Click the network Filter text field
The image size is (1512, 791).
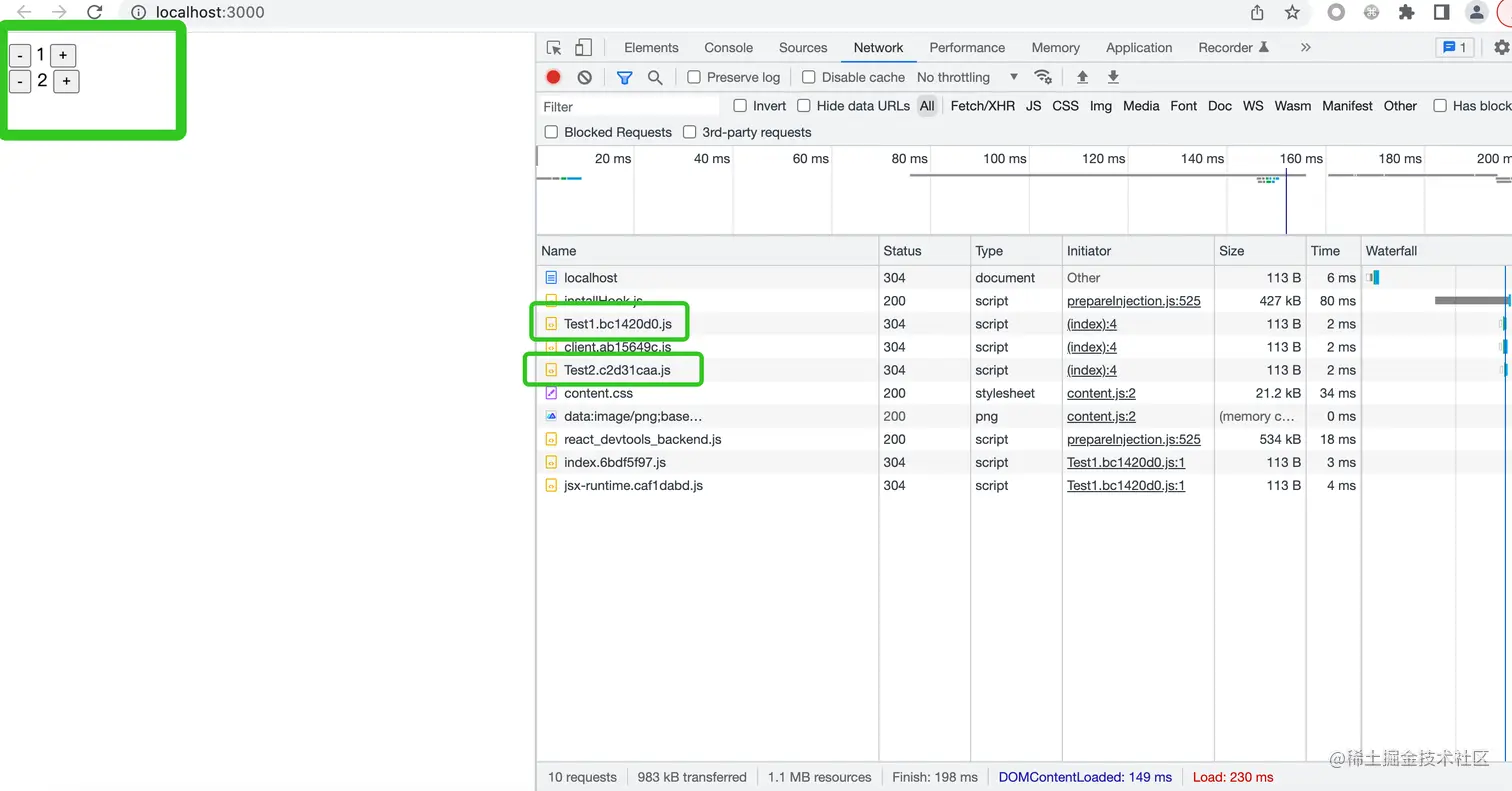(x=629, y=106)
